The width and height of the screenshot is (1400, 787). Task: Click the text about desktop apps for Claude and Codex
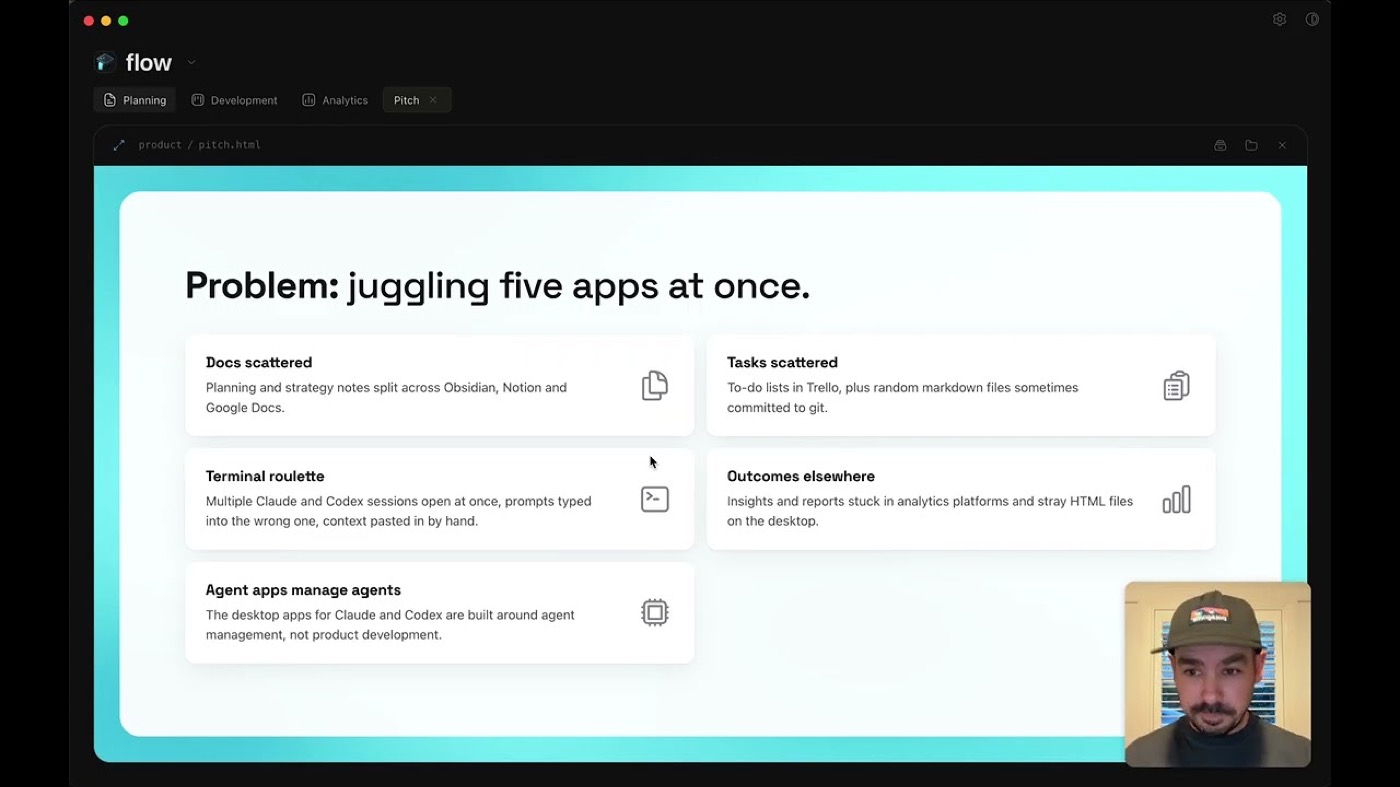[390, 625]
